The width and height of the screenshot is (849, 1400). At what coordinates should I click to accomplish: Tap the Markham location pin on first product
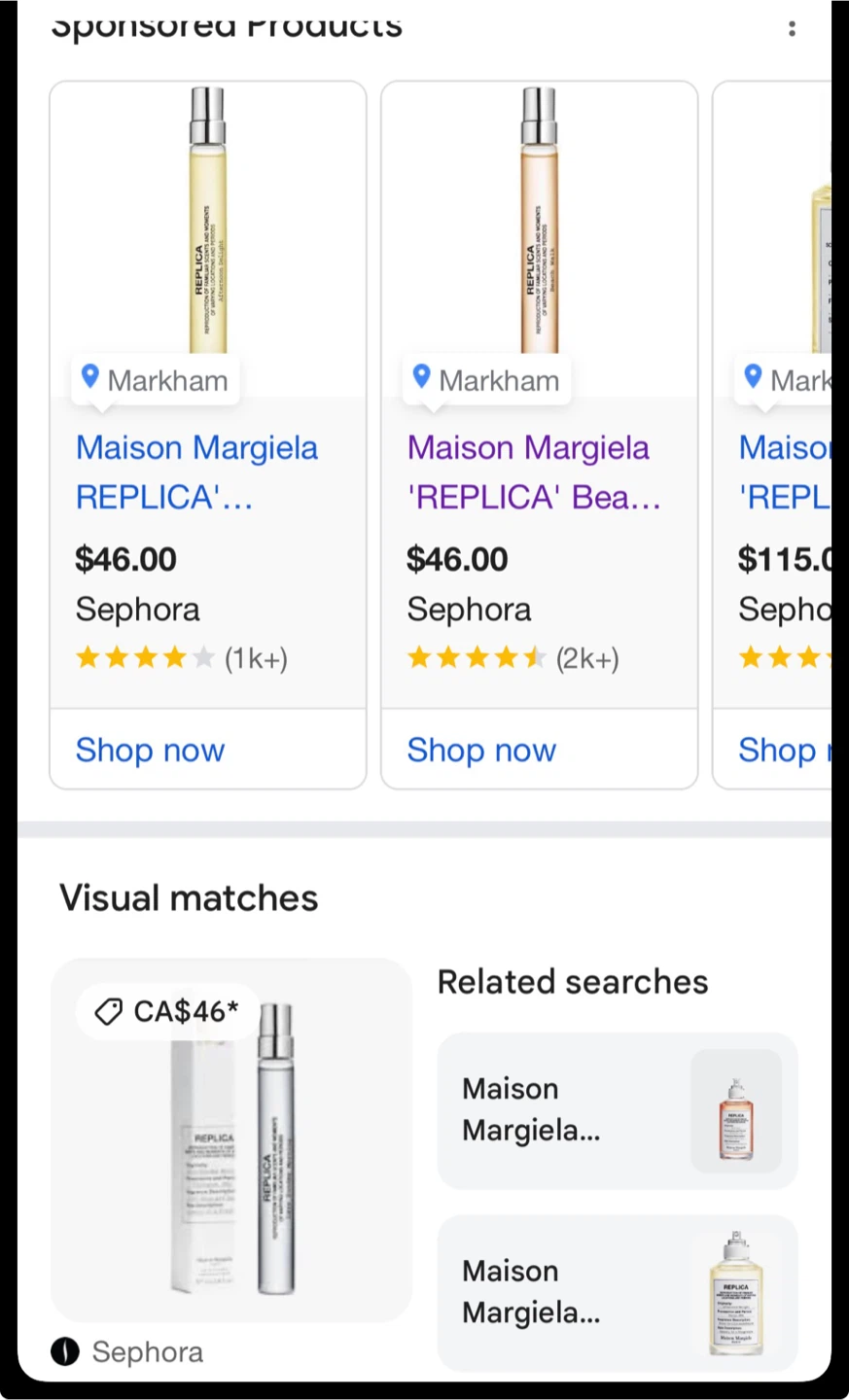pyautogui.click(x=90, y=377)
